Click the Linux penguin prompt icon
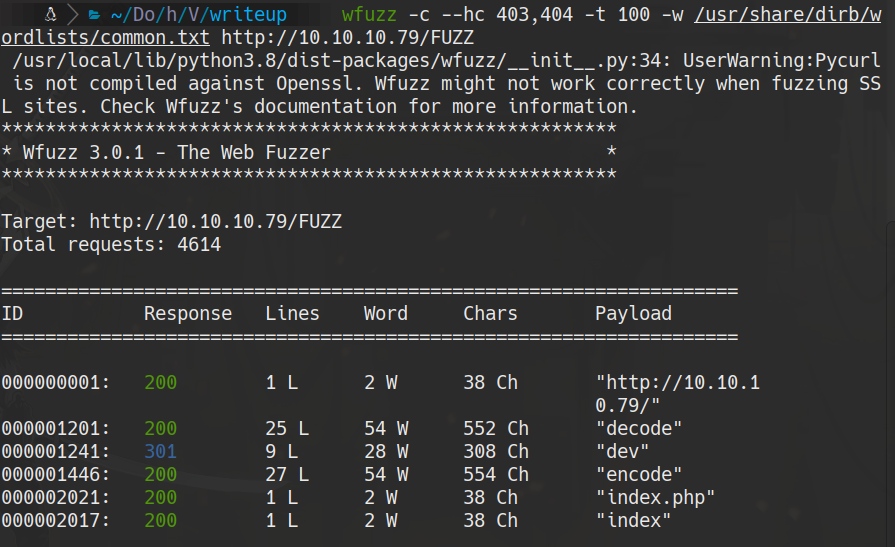 (50, 14)
